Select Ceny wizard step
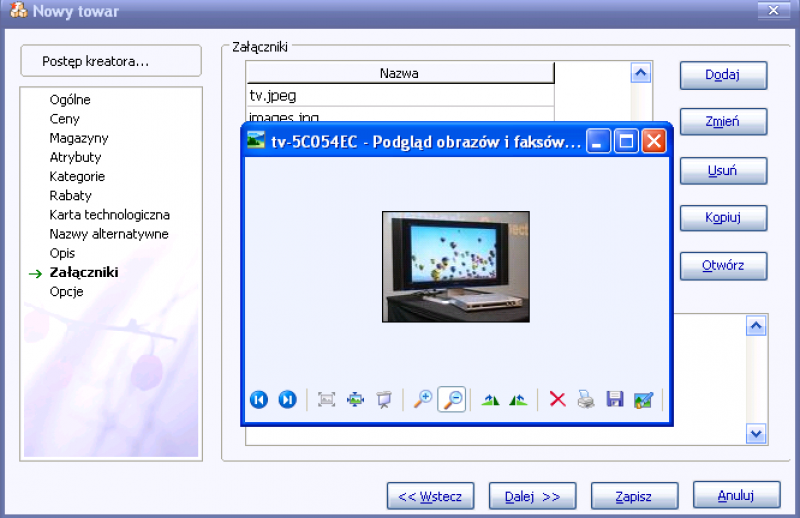 click(x=64, y=119)
